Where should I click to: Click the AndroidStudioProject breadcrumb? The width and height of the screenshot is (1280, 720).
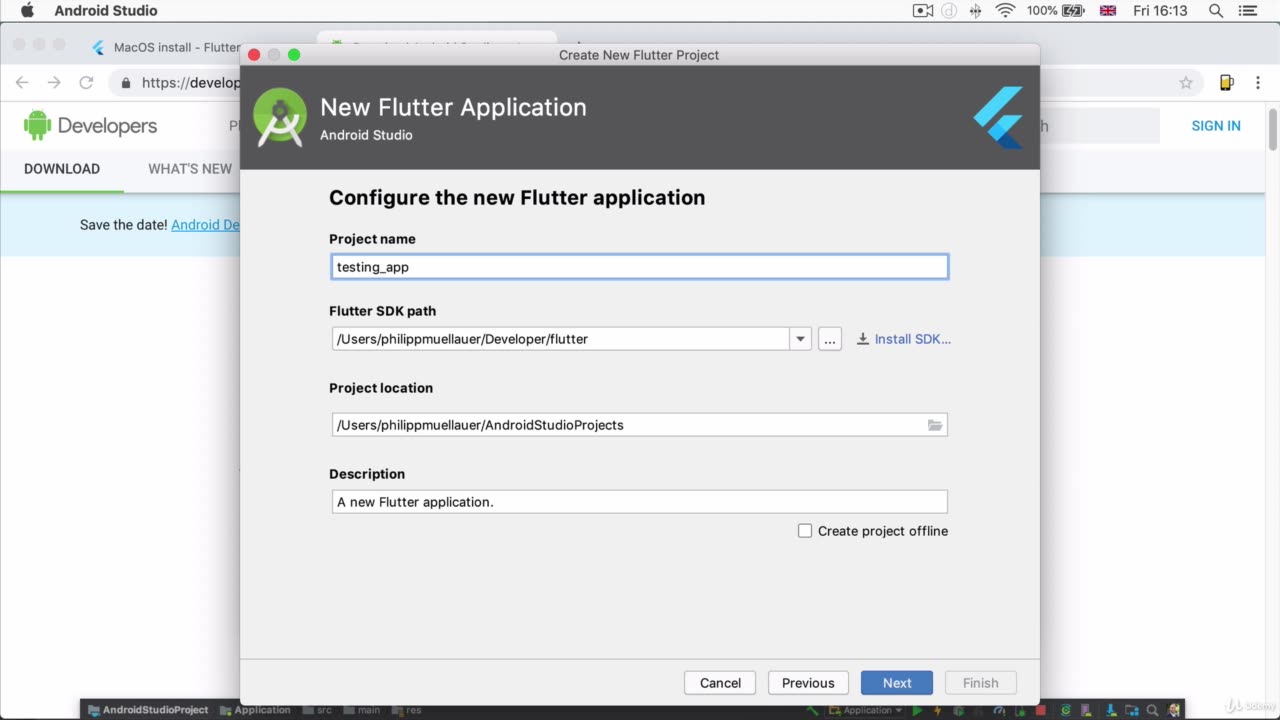click(x=148, y=710)
